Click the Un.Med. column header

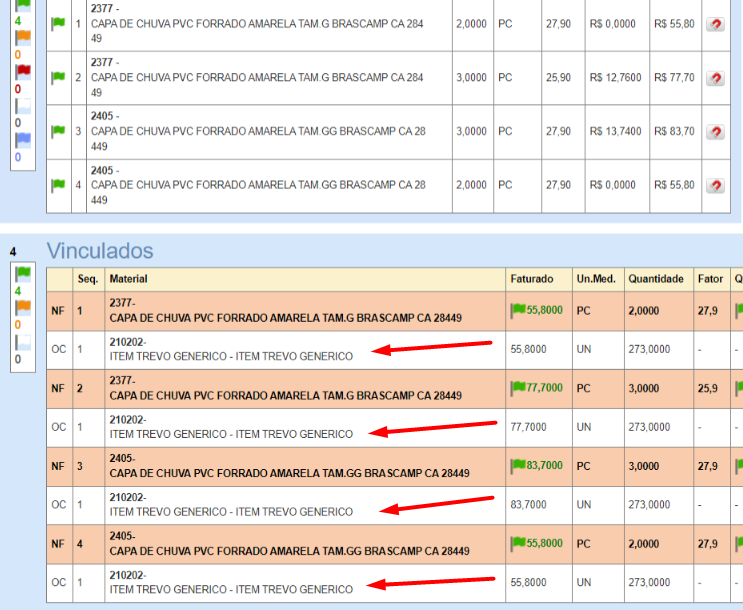click(x=595, y=279)
